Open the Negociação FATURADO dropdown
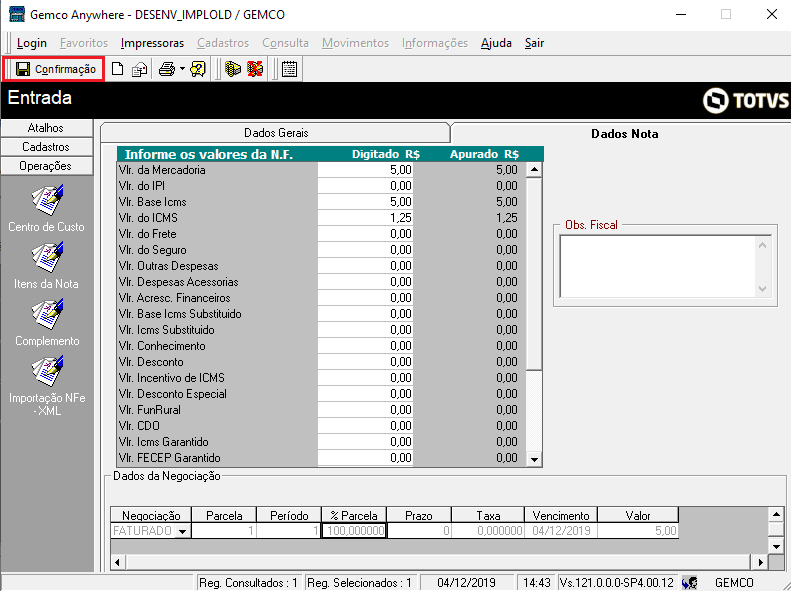 pos(183,531)
